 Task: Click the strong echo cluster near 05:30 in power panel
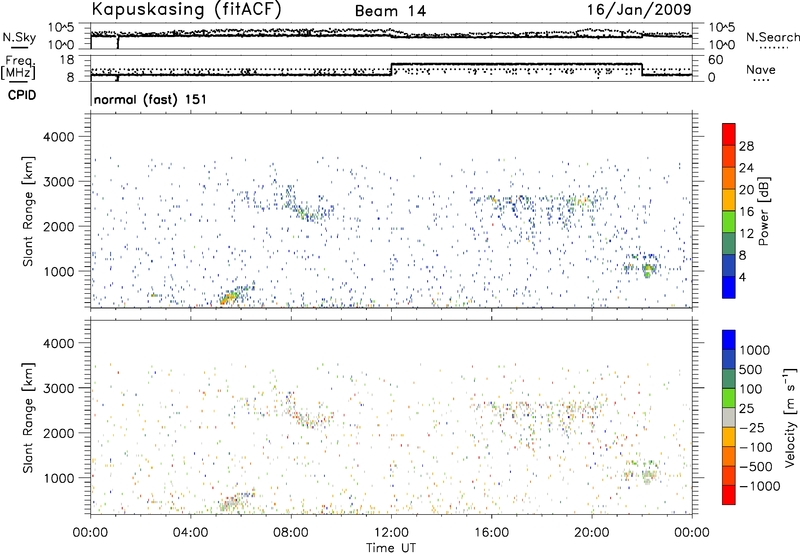[231, 296]
